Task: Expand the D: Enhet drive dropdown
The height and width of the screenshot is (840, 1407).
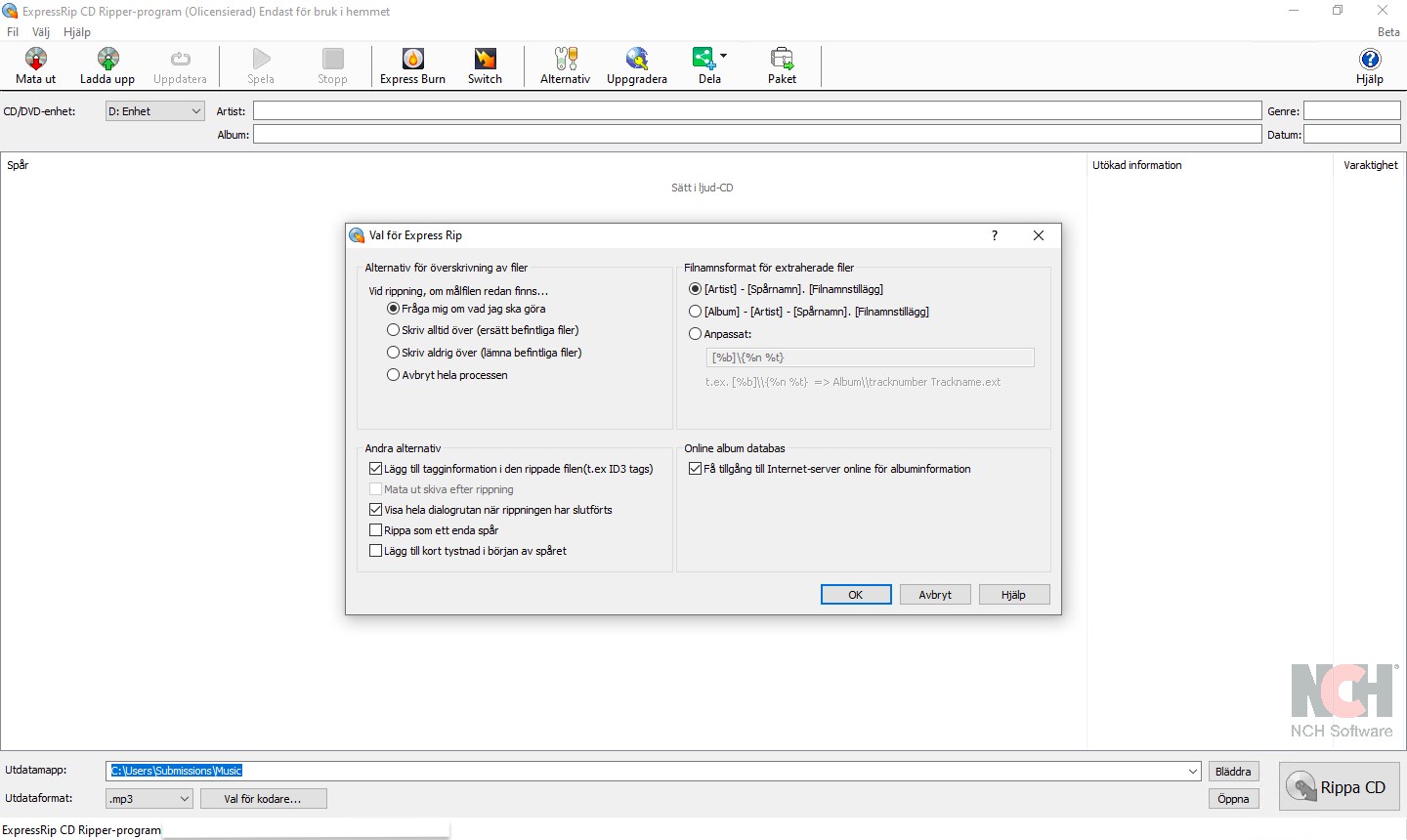Action: (x=155, y=111)
